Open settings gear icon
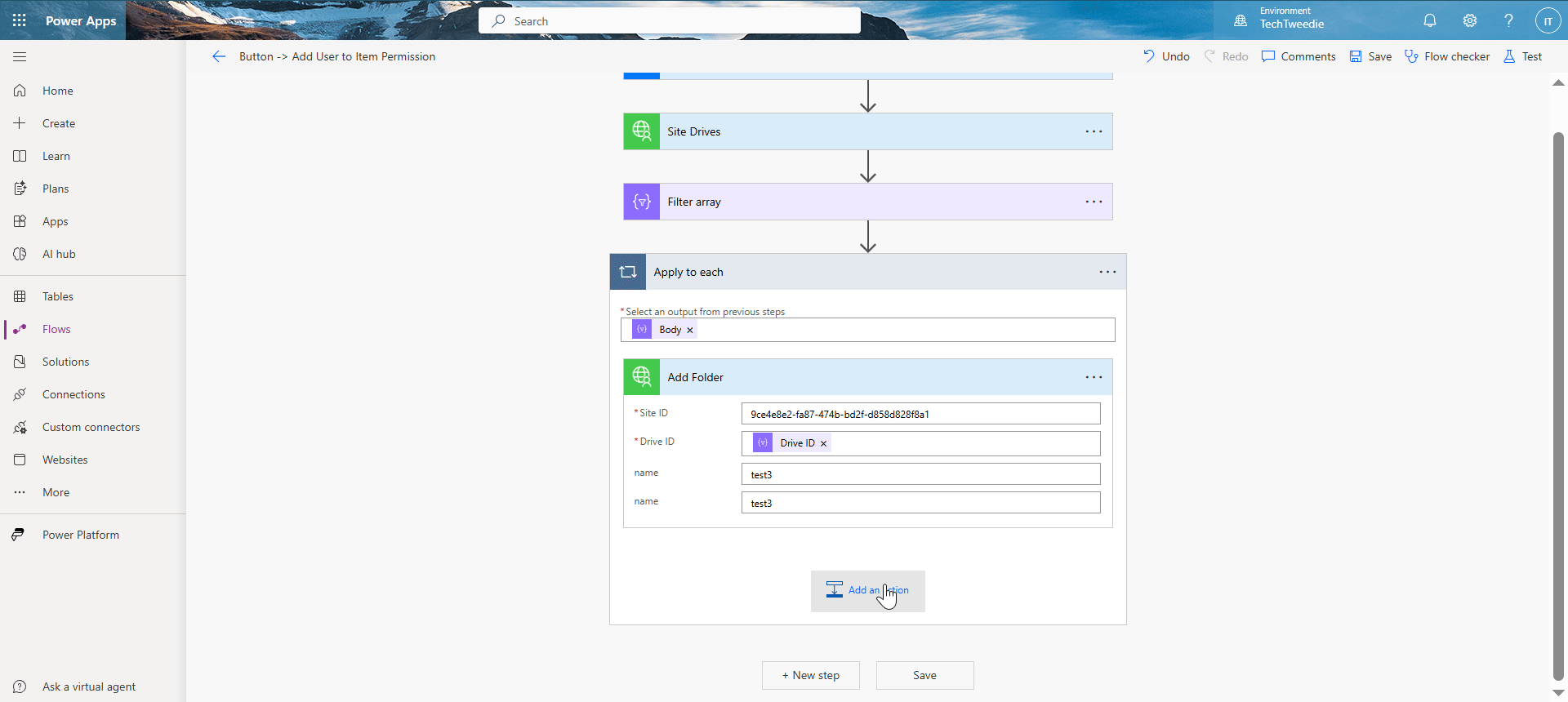This screenshot has width=1568, height=702. tap(1470, 20)
